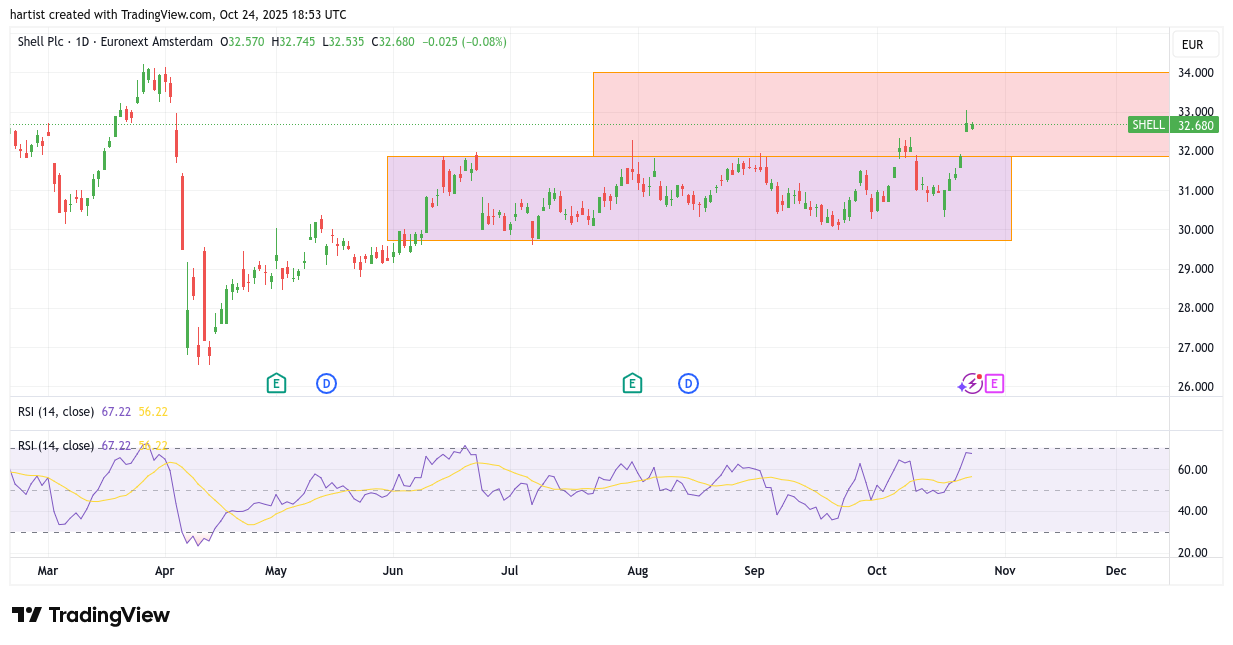This screenshot has height=645, width=1233.
Task: Click the TradingView wordmark text
Action: pos(109,615)
